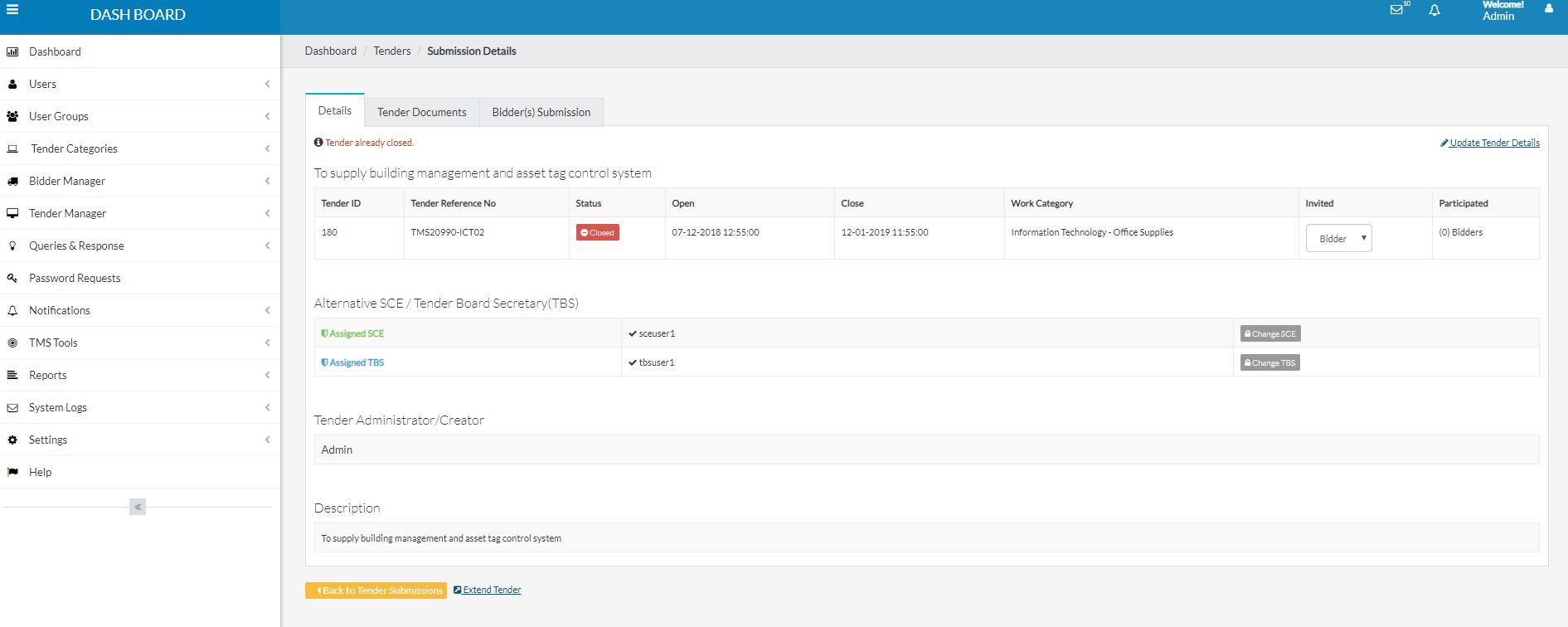Screen dimensions: 1568x627
Task: Open the Help sidebar item
Action: [139, 472]
